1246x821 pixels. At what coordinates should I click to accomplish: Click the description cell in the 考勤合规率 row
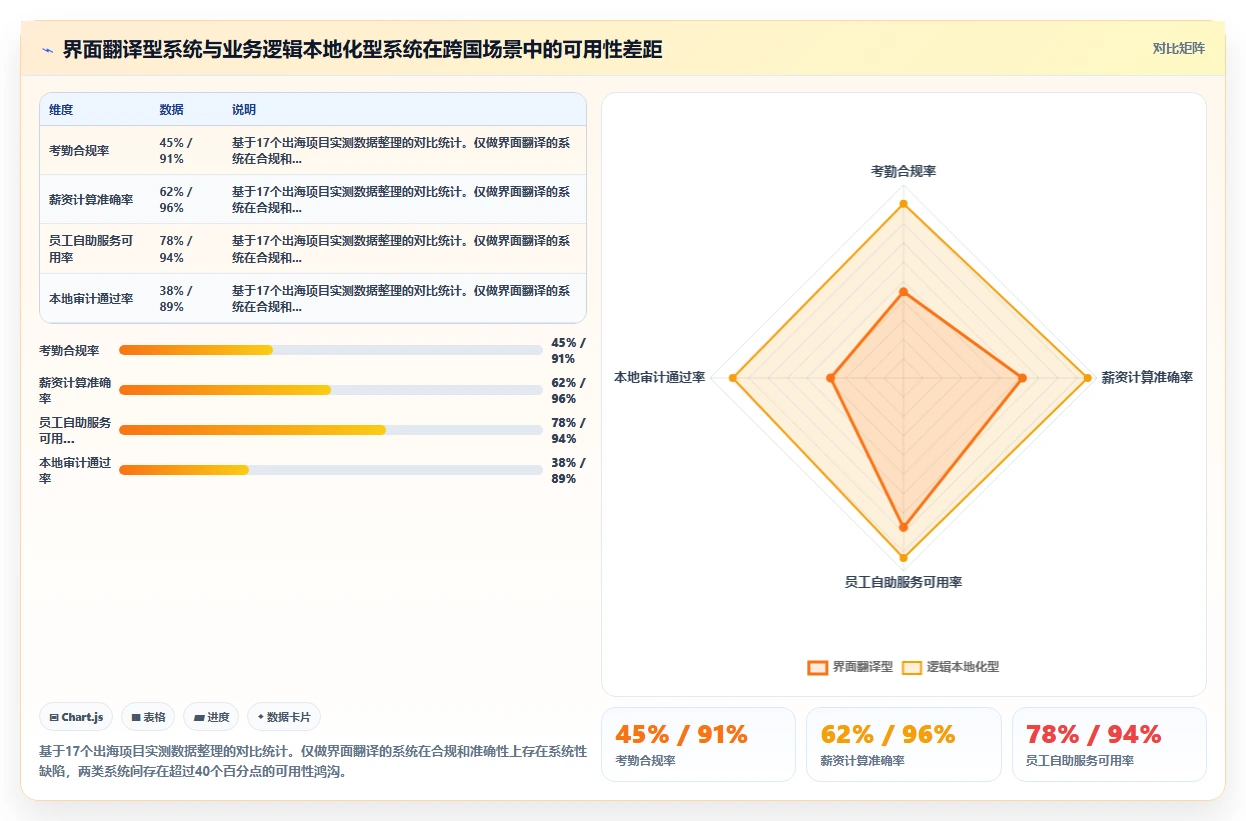(404, 151)
